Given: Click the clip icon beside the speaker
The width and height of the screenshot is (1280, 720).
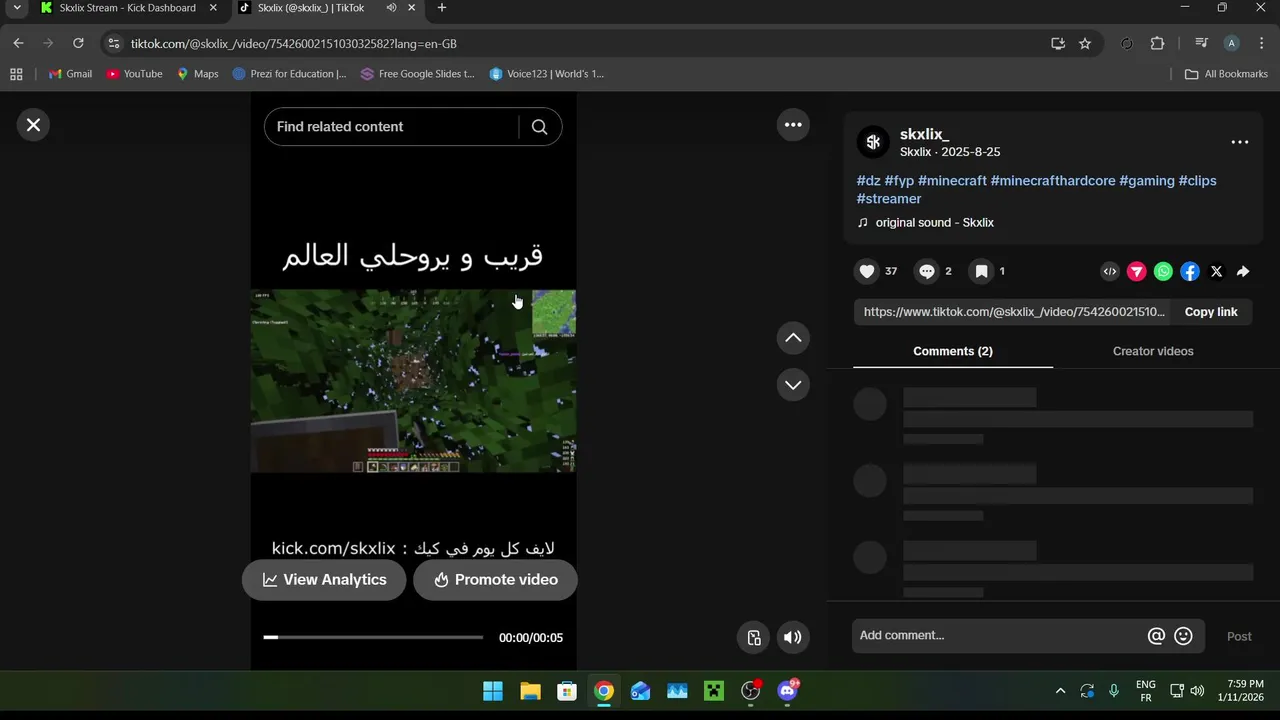Looking at the screenshot, I should click(x=754, y=637).
